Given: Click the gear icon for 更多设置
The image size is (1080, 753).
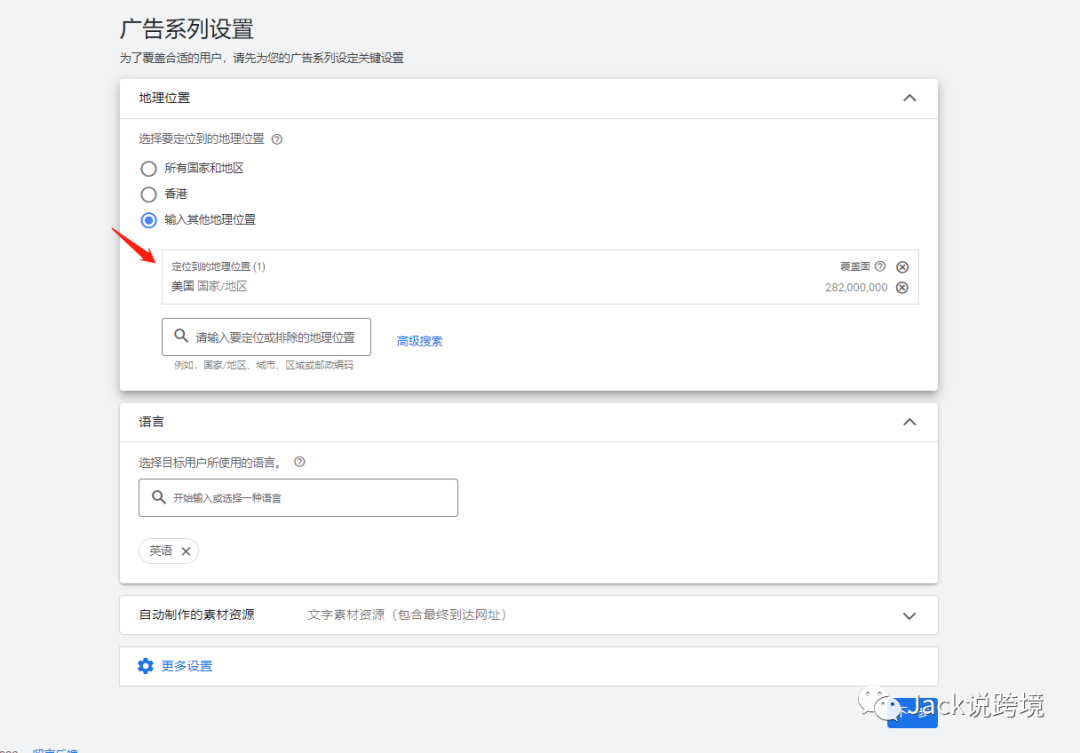Looking at the screenshot, I should pyautogui.click(x=145, y=666).
